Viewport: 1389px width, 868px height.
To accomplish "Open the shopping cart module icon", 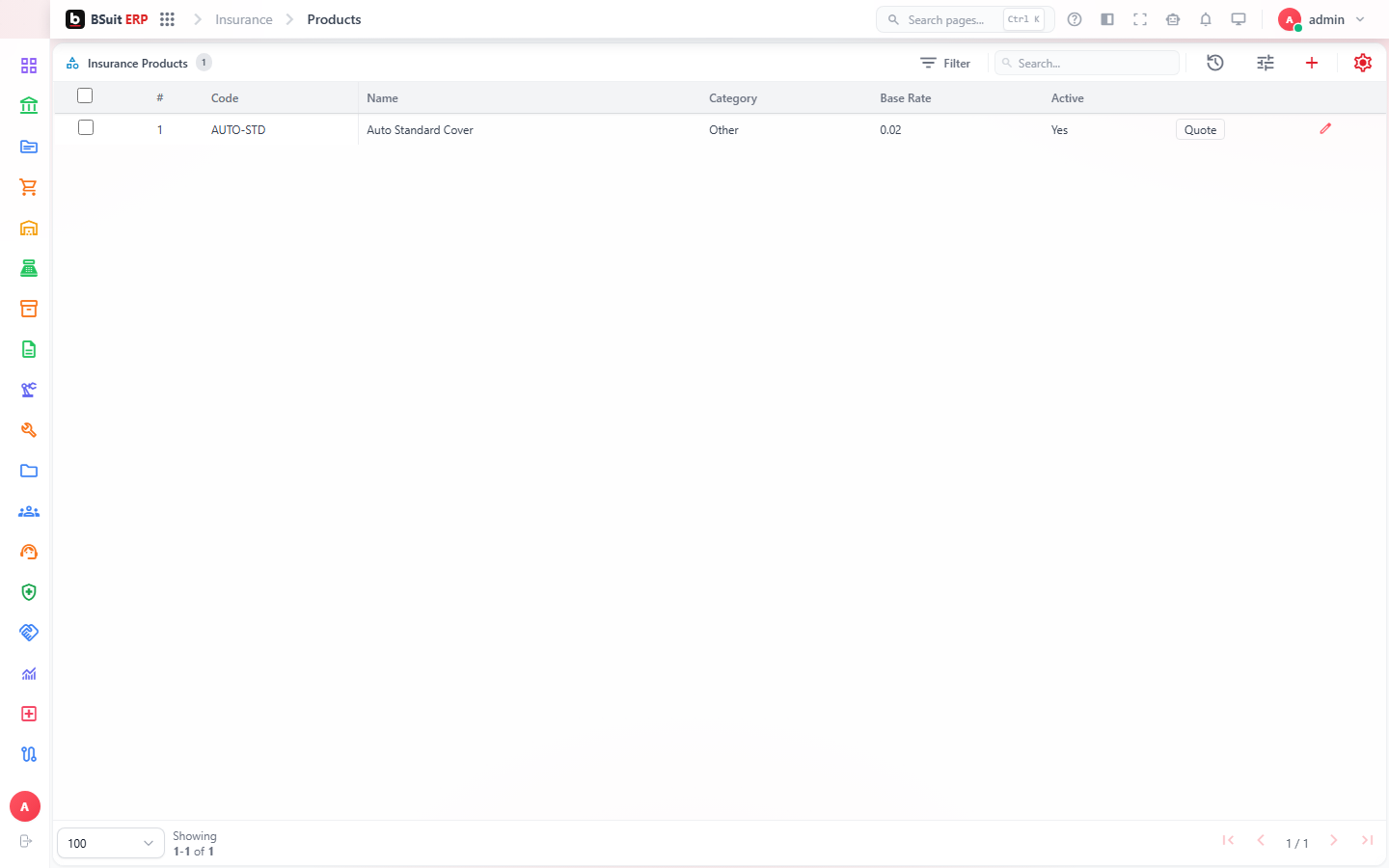I will pos(29,187).
